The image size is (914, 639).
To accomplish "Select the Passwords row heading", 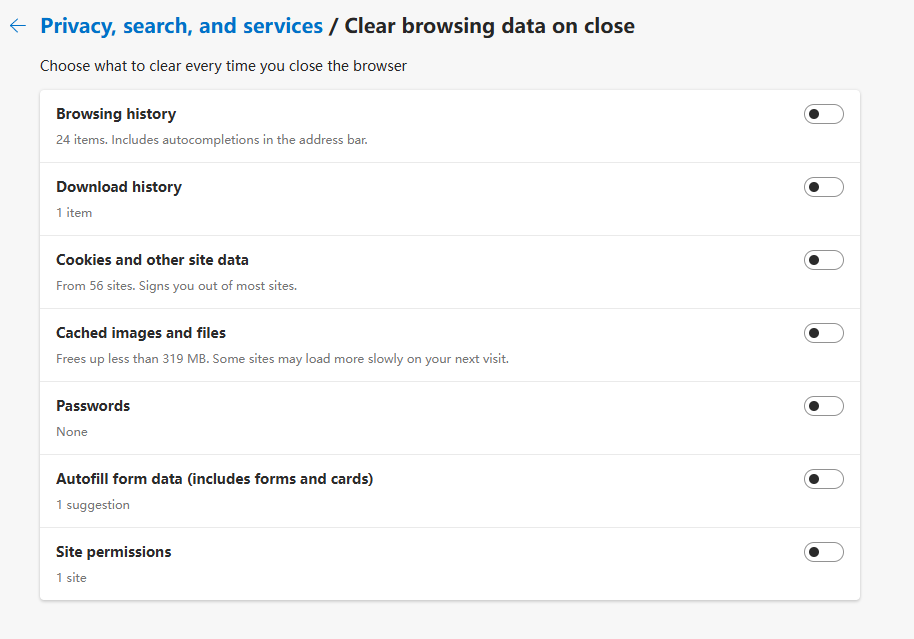I will 93,406.
